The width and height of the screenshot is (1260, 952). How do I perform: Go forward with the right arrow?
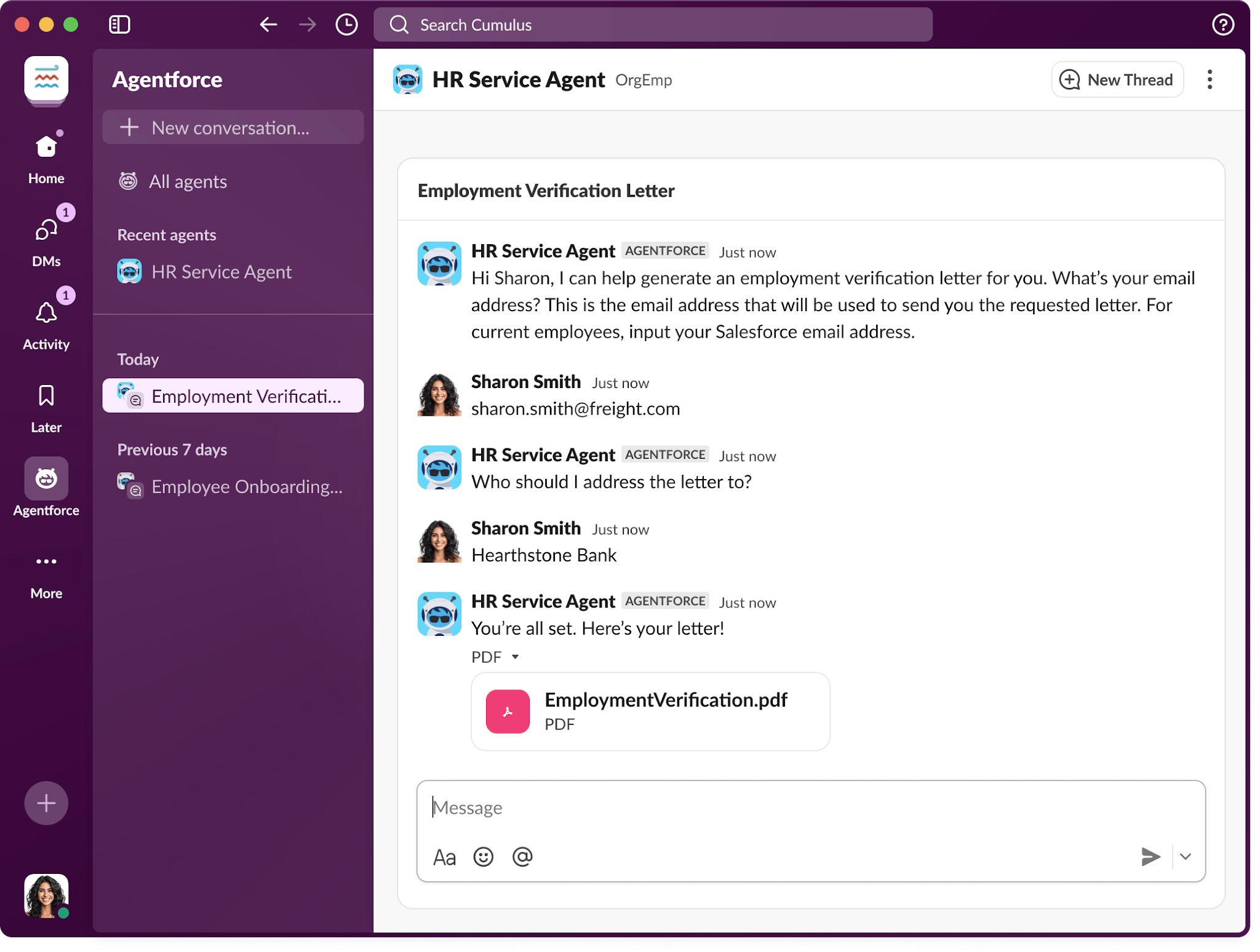[x=307, y=25]
